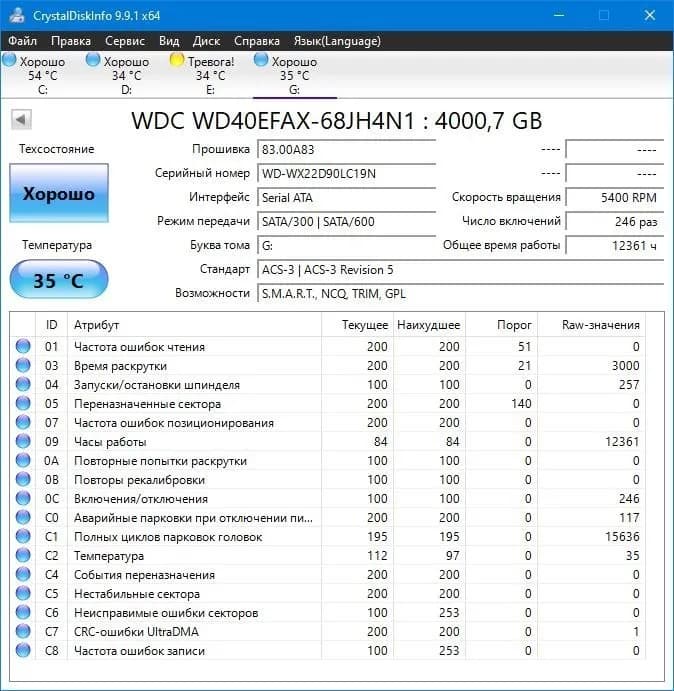The height and width of the screenshot is (691, 674).
Task: Open the Диск menu
Action: coord(206,41)
